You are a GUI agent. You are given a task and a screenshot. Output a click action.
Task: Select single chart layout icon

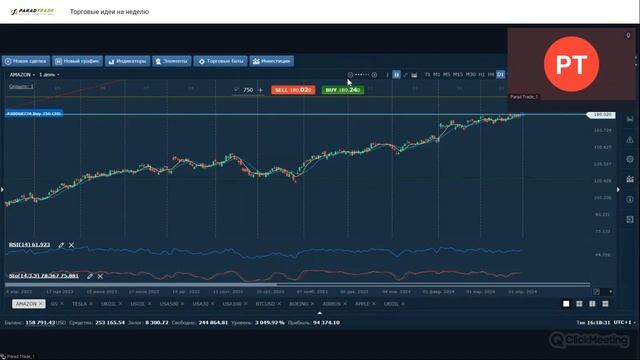pos(566,304)
